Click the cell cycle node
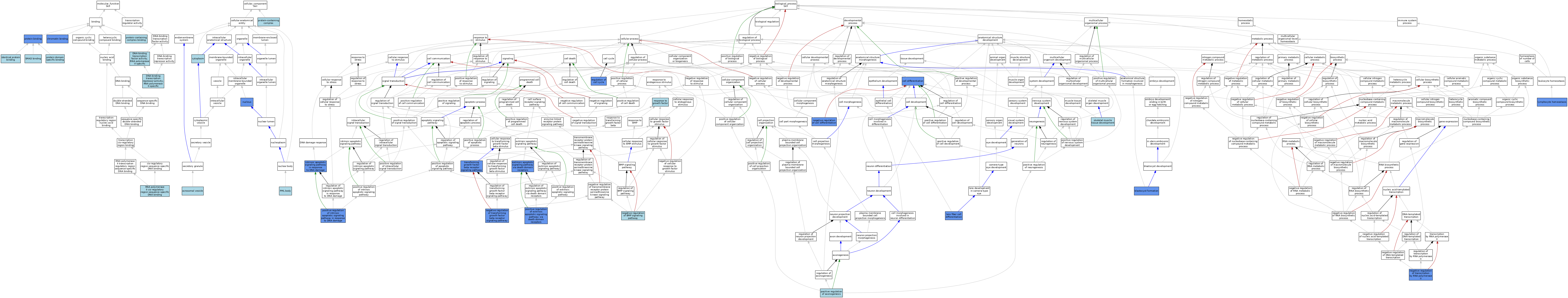This screenshot has height=298, width=1568. coord(609,59)
